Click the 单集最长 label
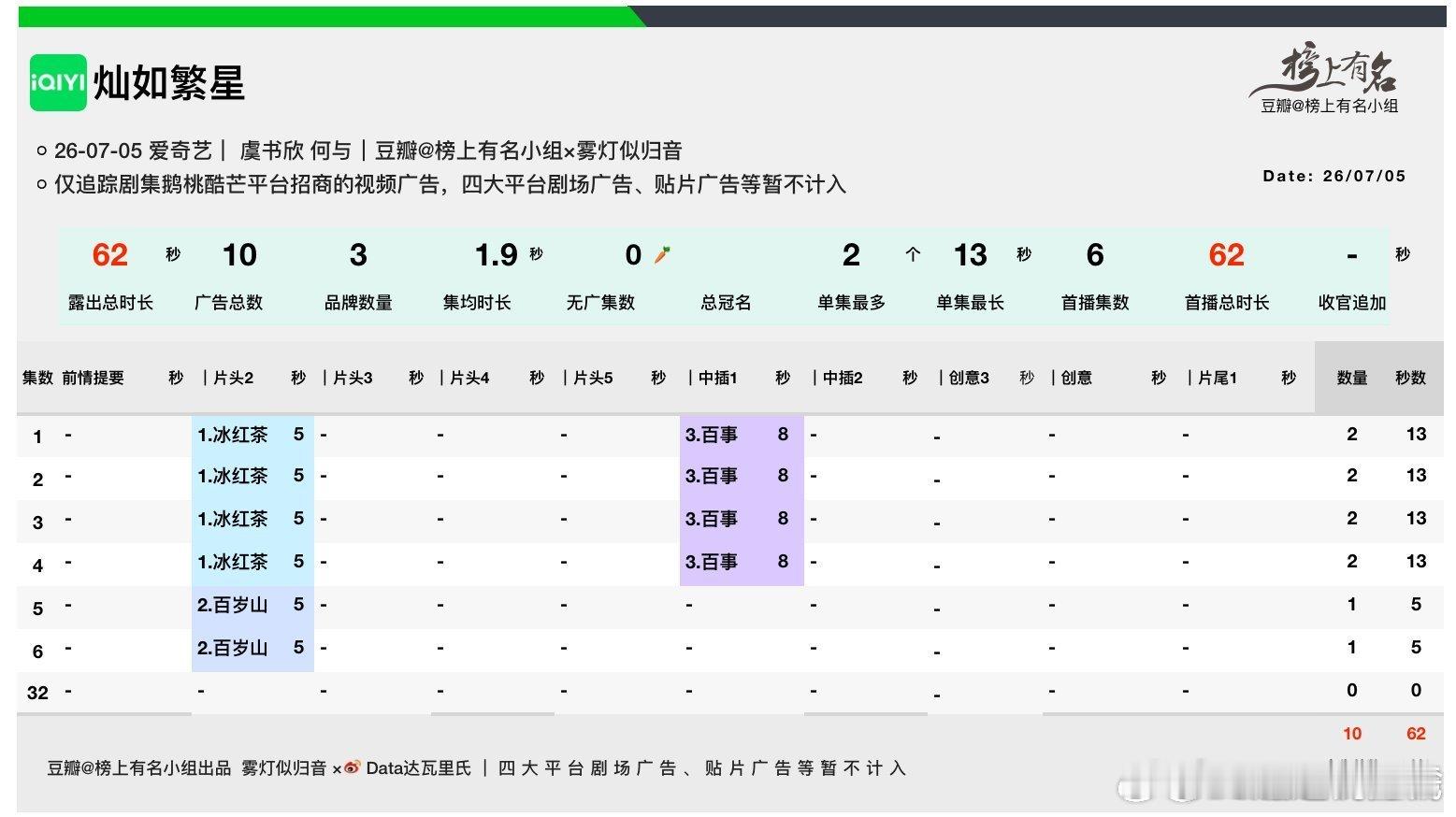Image resolution: width=1456 pixels, height=817 pixels. [970, 303]
